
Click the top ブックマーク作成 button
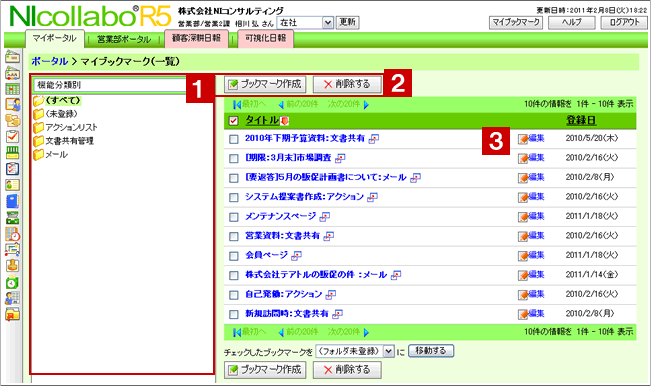265,84
